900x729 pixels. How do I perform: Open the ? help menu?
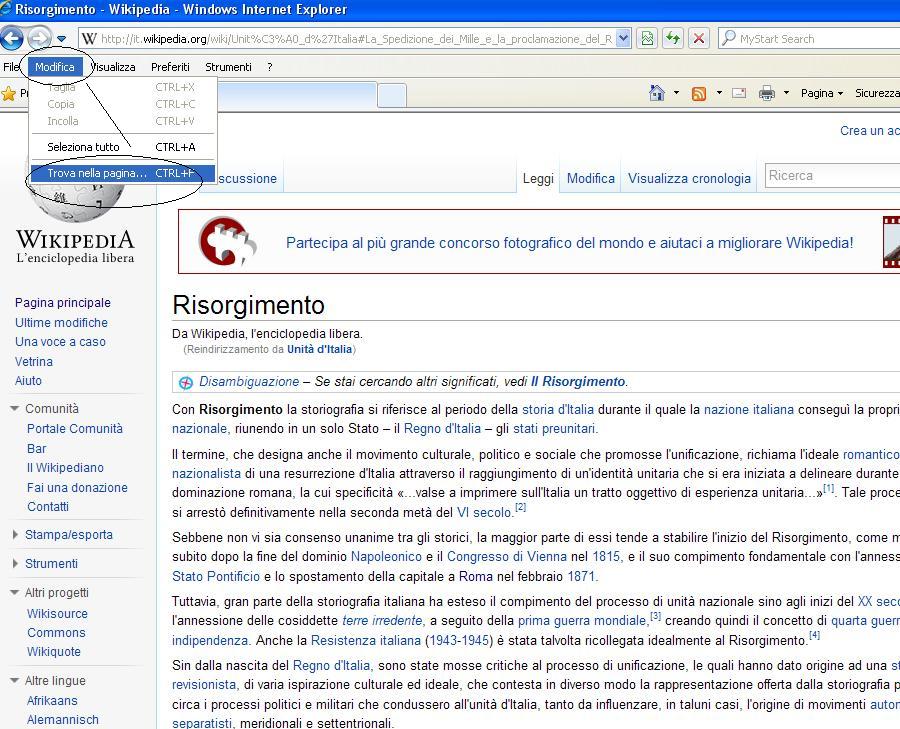(x=269, y=67)
